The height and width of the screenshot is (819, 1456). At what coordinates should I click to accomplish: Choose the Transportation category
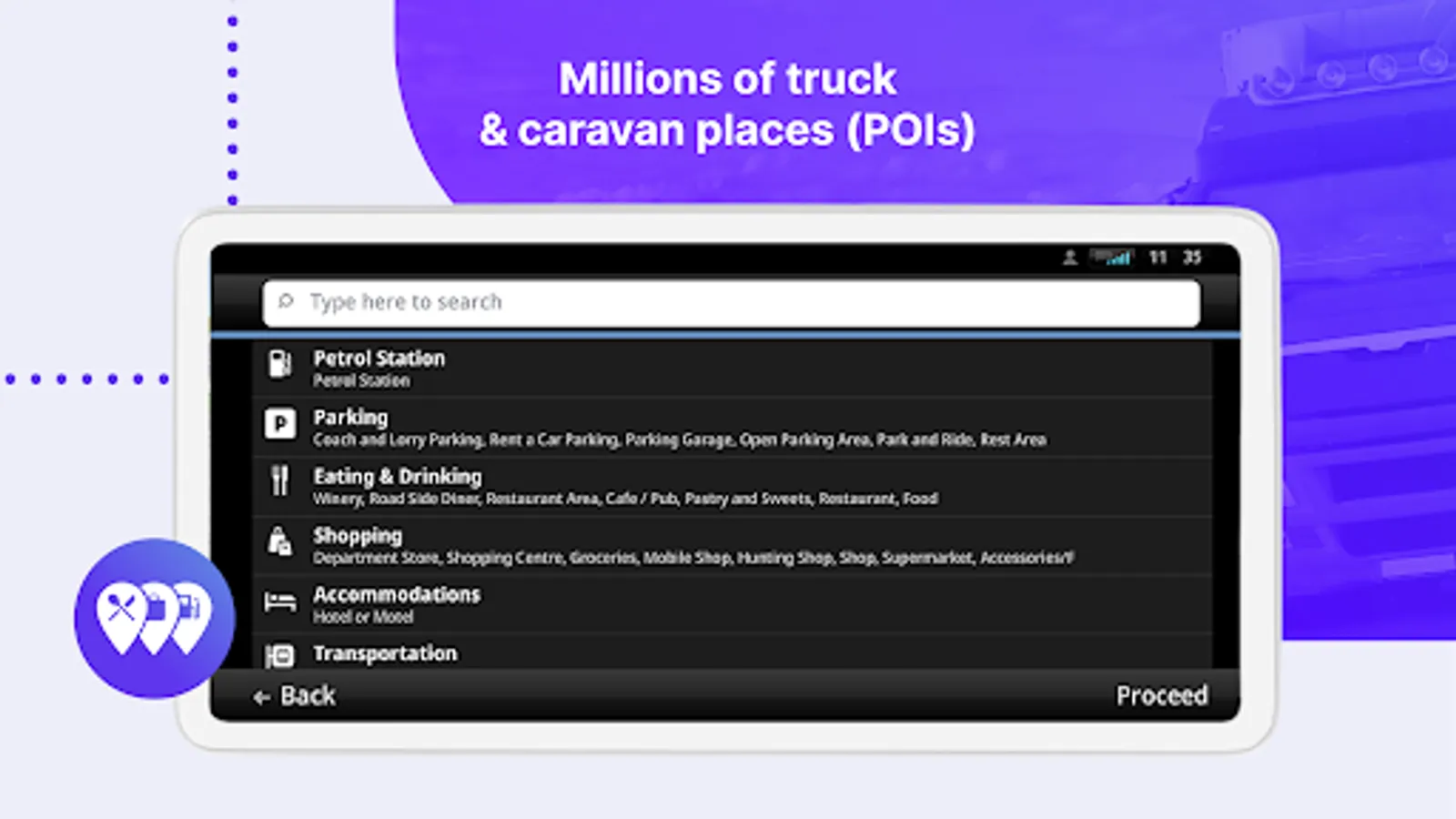pos(733,653)
